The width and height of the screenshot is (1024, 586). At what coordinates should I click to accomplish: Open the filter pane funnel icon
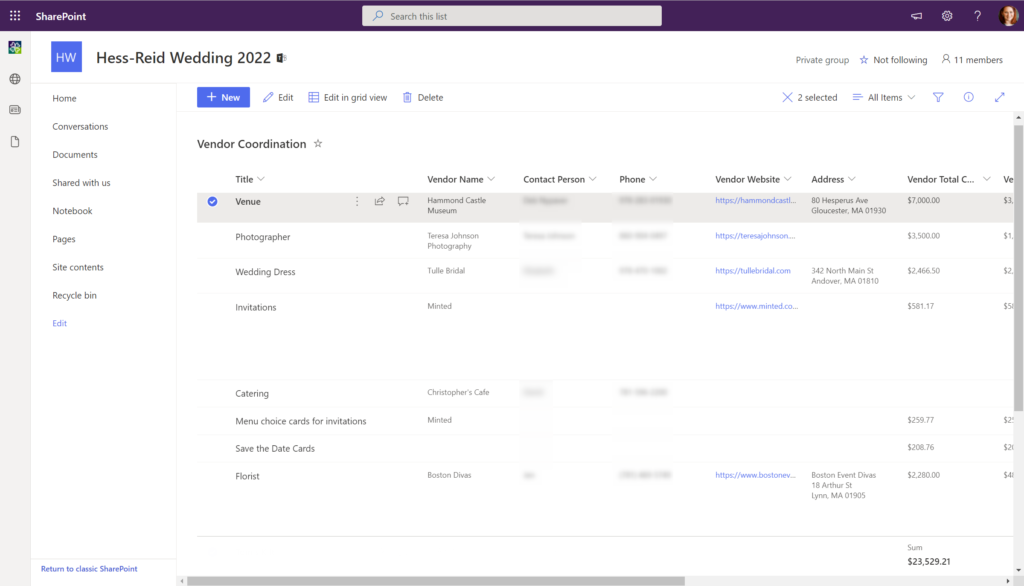click(938, 97)
